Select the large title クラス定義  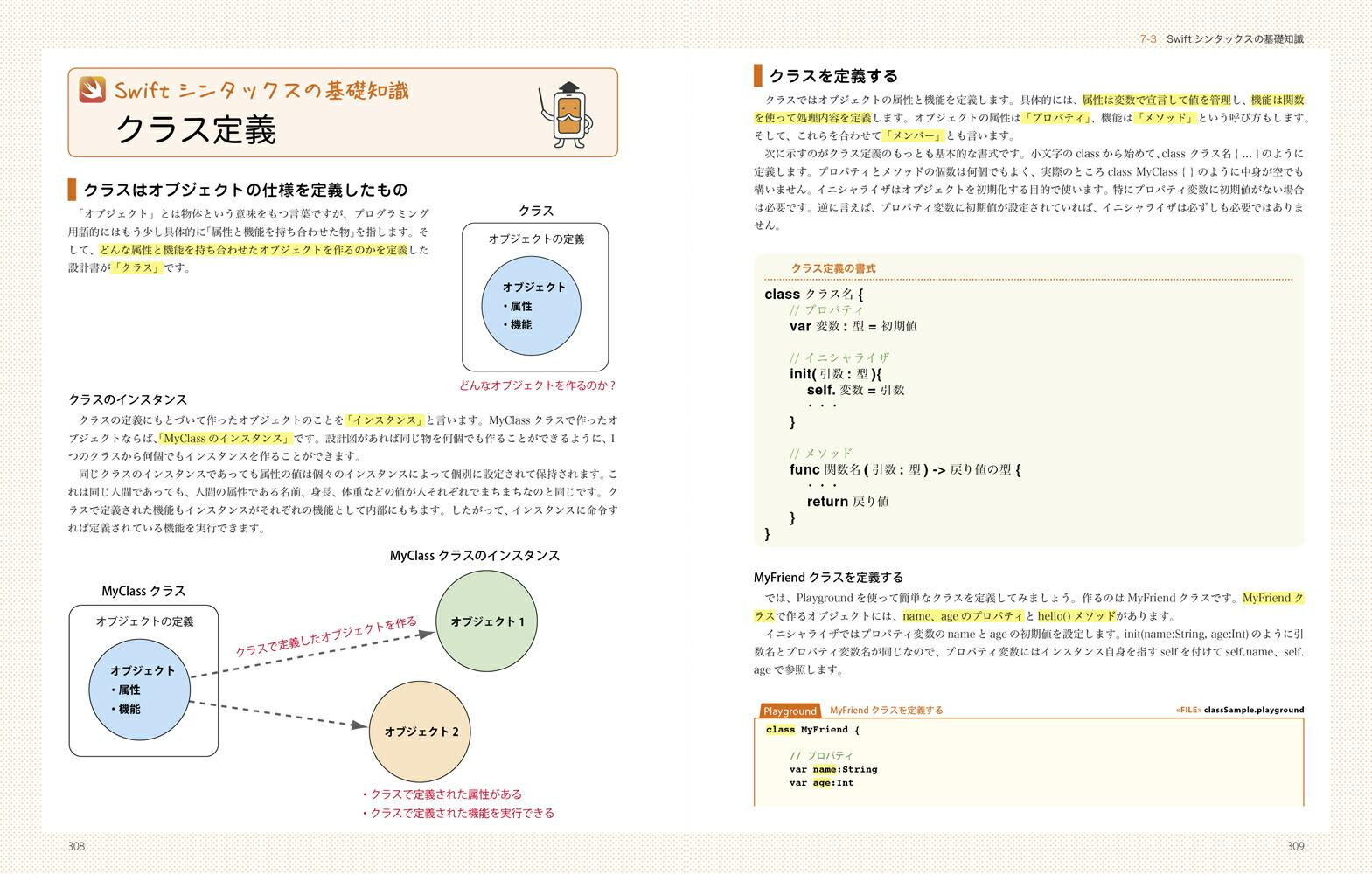pyautogui.click(x=196, y=130)
